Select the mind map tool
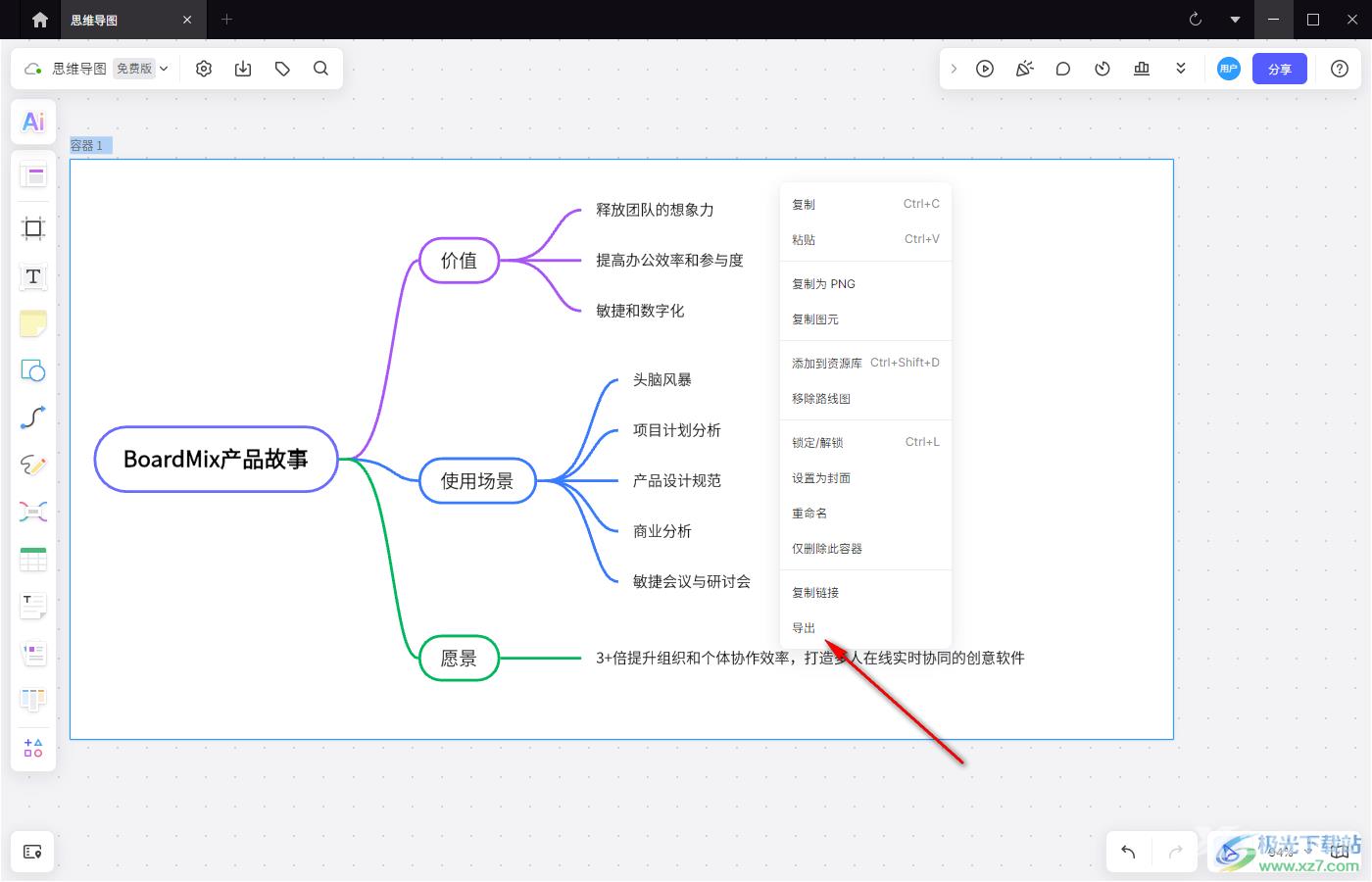This screenshot has width=1372, height=882. 33,512
